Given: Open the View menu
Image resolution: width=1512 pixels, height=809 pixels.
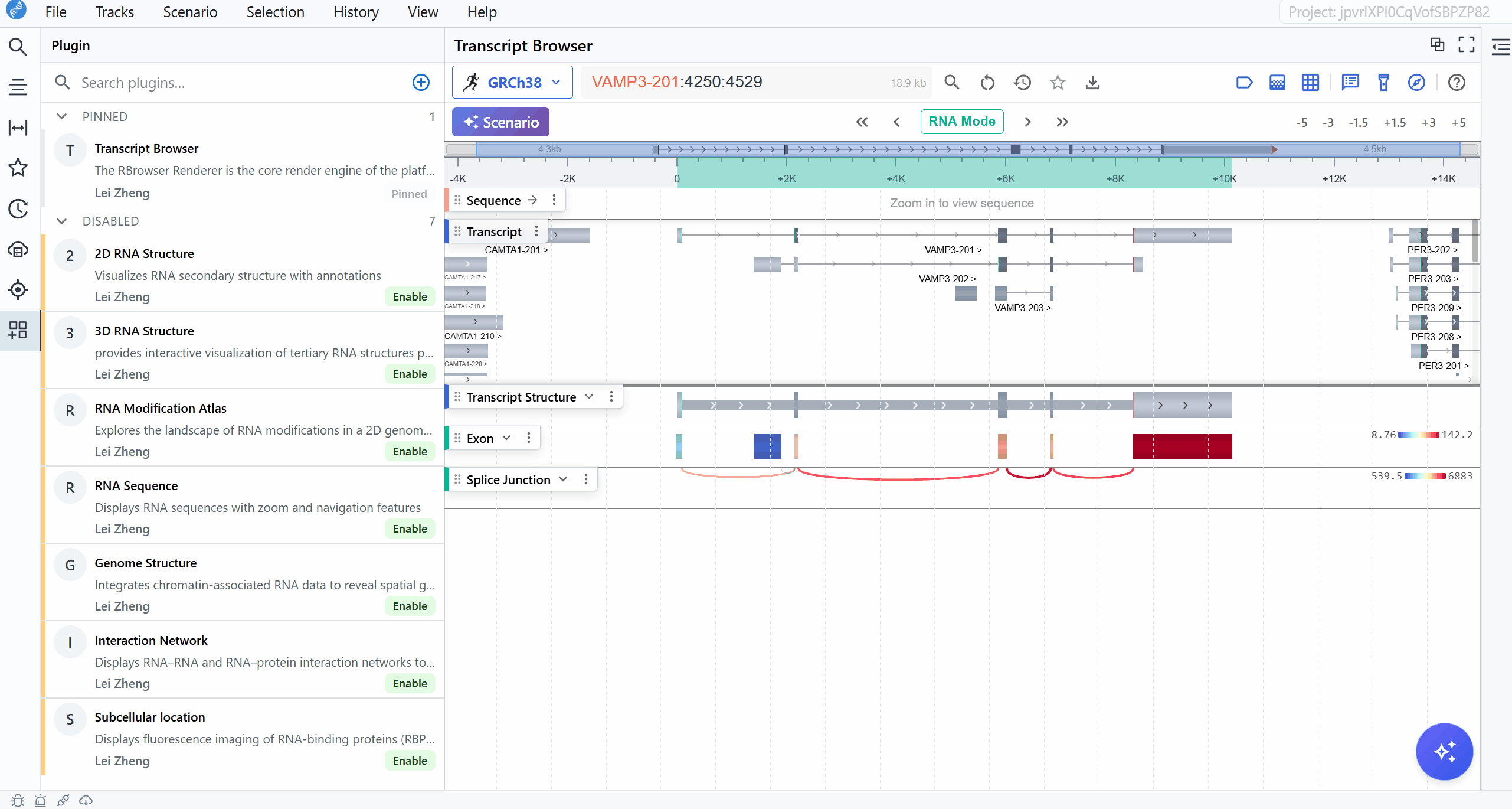Looking at the screenshot, I should click(423, 12).
